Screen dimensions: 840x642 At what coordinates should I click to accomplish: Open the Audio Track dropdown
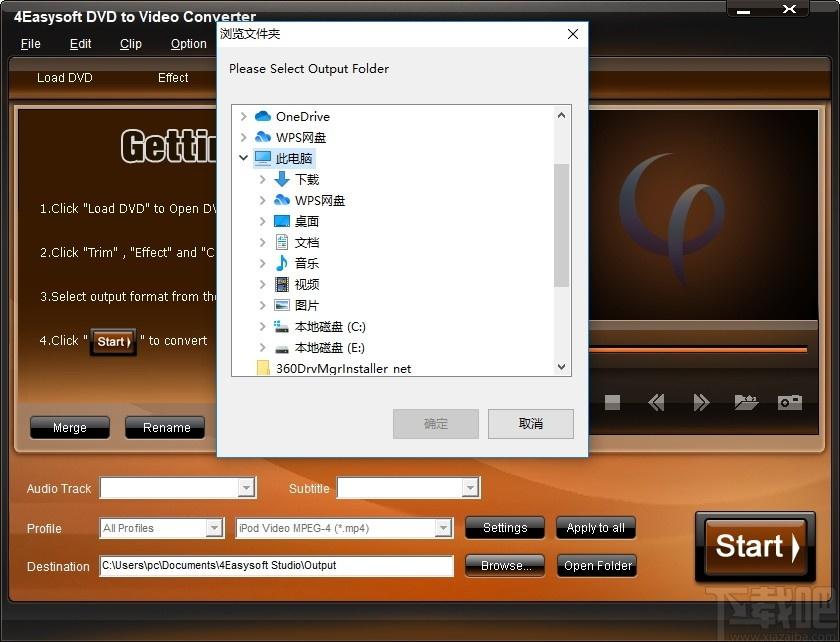(x=246, y=488)
